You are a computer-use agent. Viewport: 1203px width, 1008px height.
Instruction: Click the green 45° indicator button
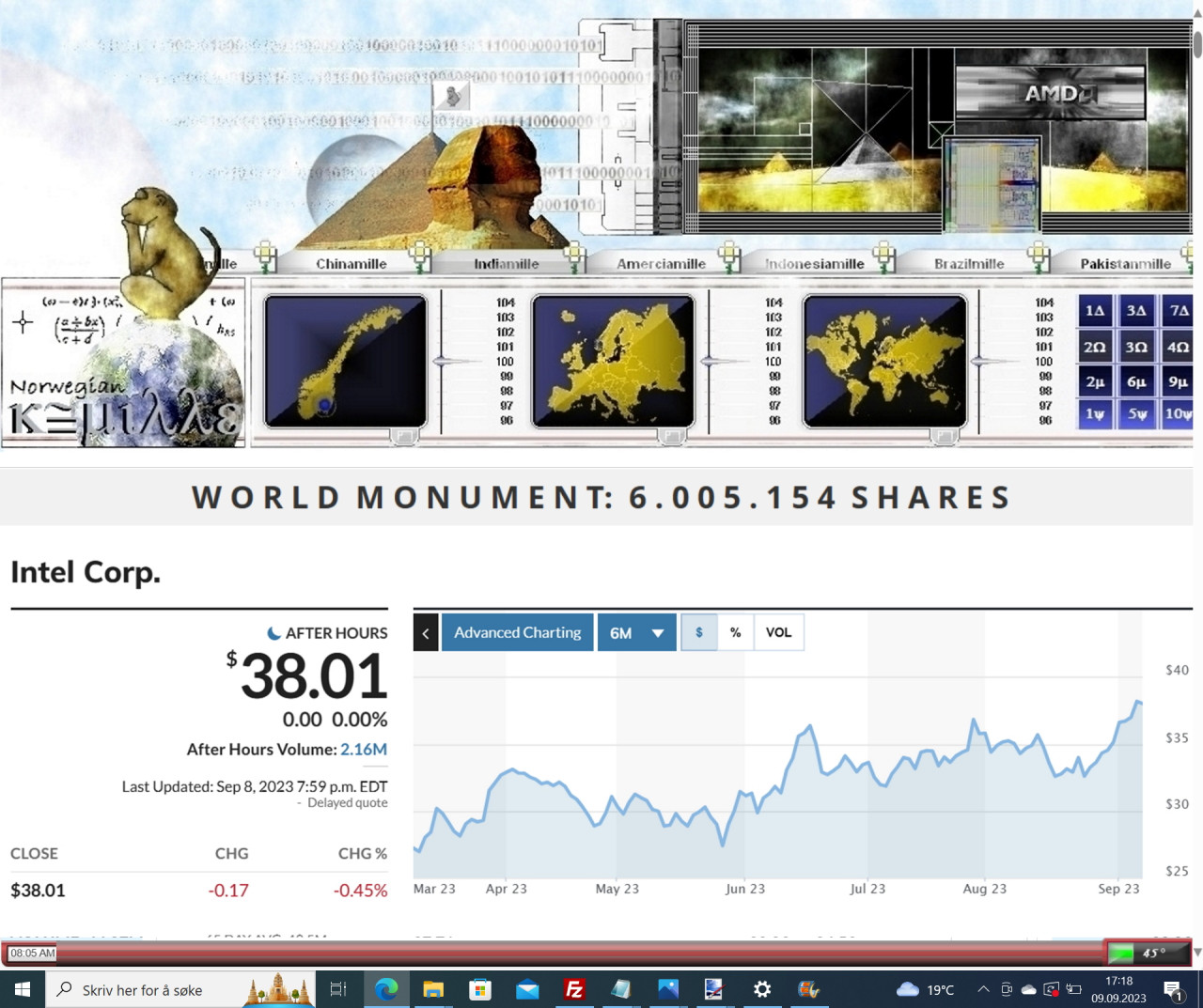(1148, 953)
